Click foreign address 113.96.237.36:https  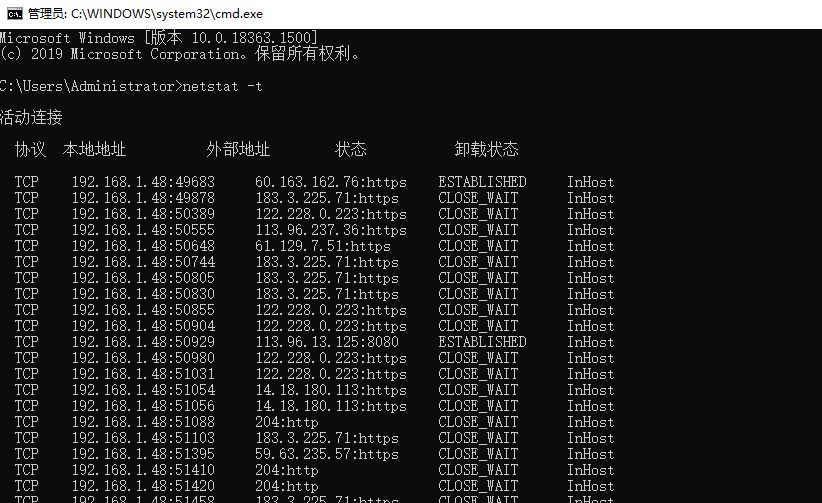[x=331, y=230]
